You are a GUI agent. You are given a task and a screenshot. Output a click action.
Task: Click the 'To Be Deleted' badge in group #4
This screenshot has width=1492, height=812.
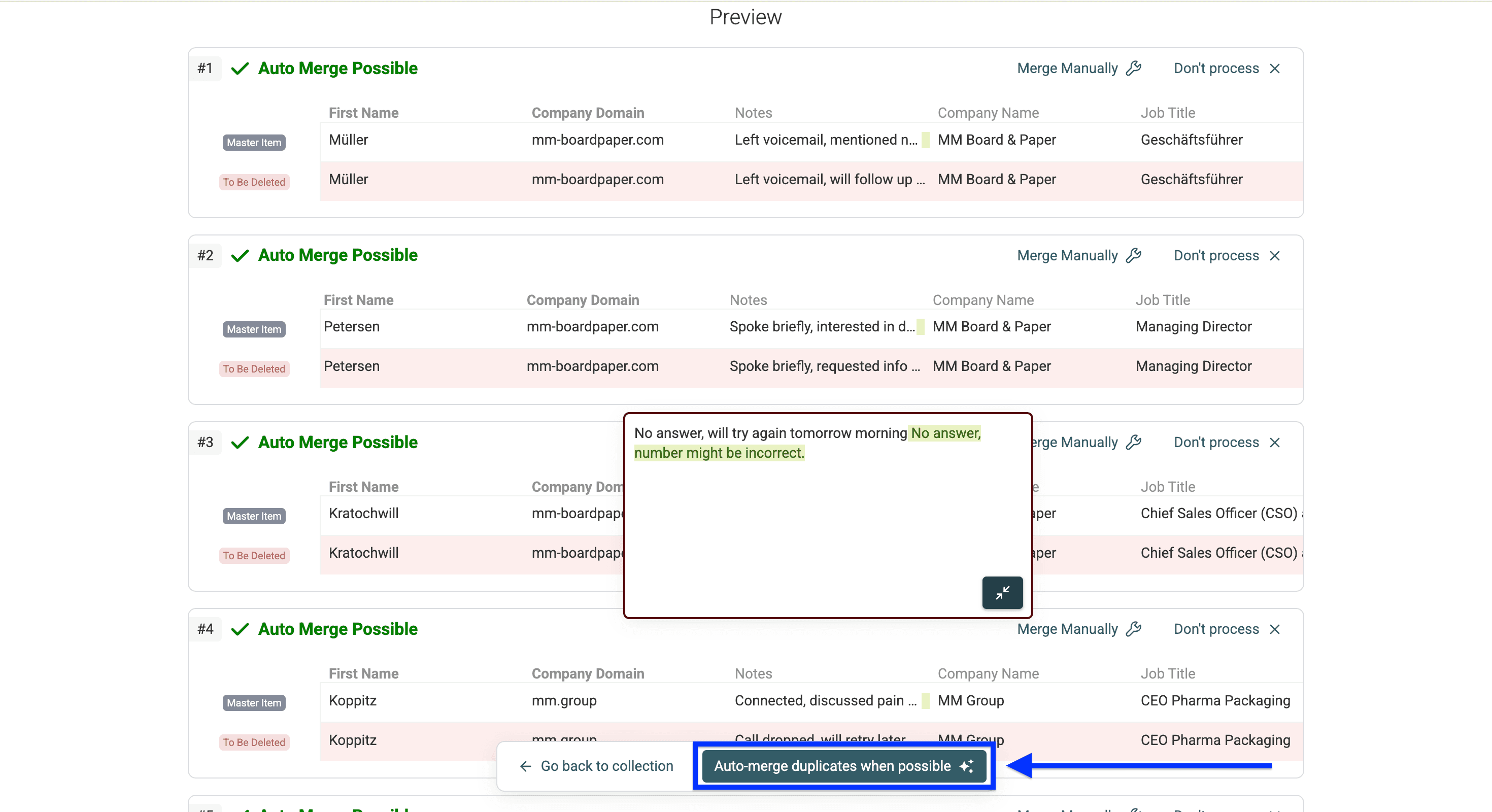pos(254,742)
